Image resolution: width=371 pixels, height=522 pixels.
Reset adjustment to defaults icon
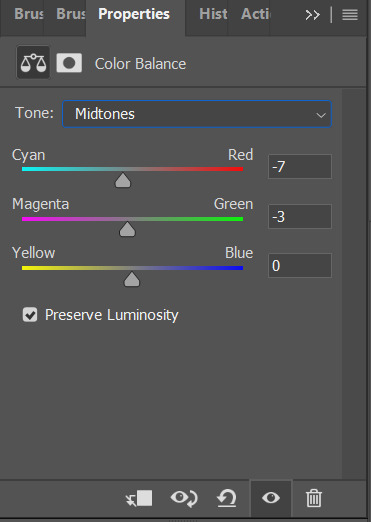[227, 498]
